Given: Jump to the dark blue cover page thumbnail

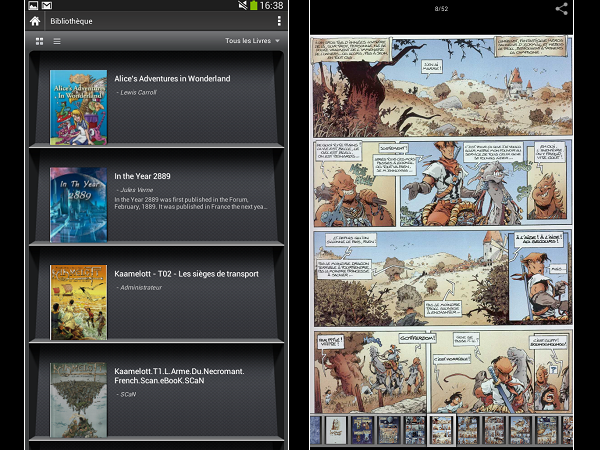Looking at the screenshot, I should (x=362, y=430).
